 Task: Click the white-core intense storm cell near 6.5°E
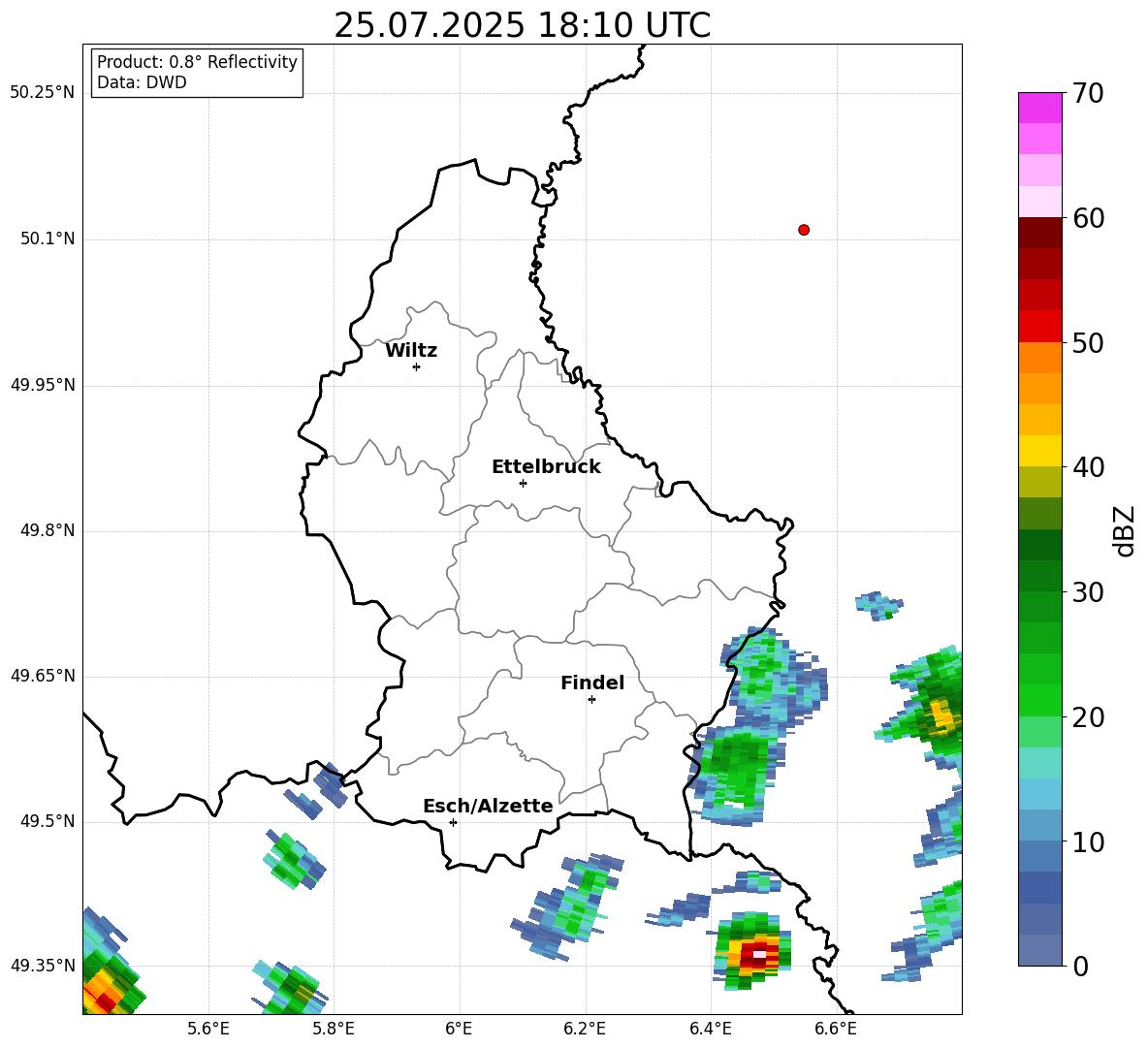759,954
